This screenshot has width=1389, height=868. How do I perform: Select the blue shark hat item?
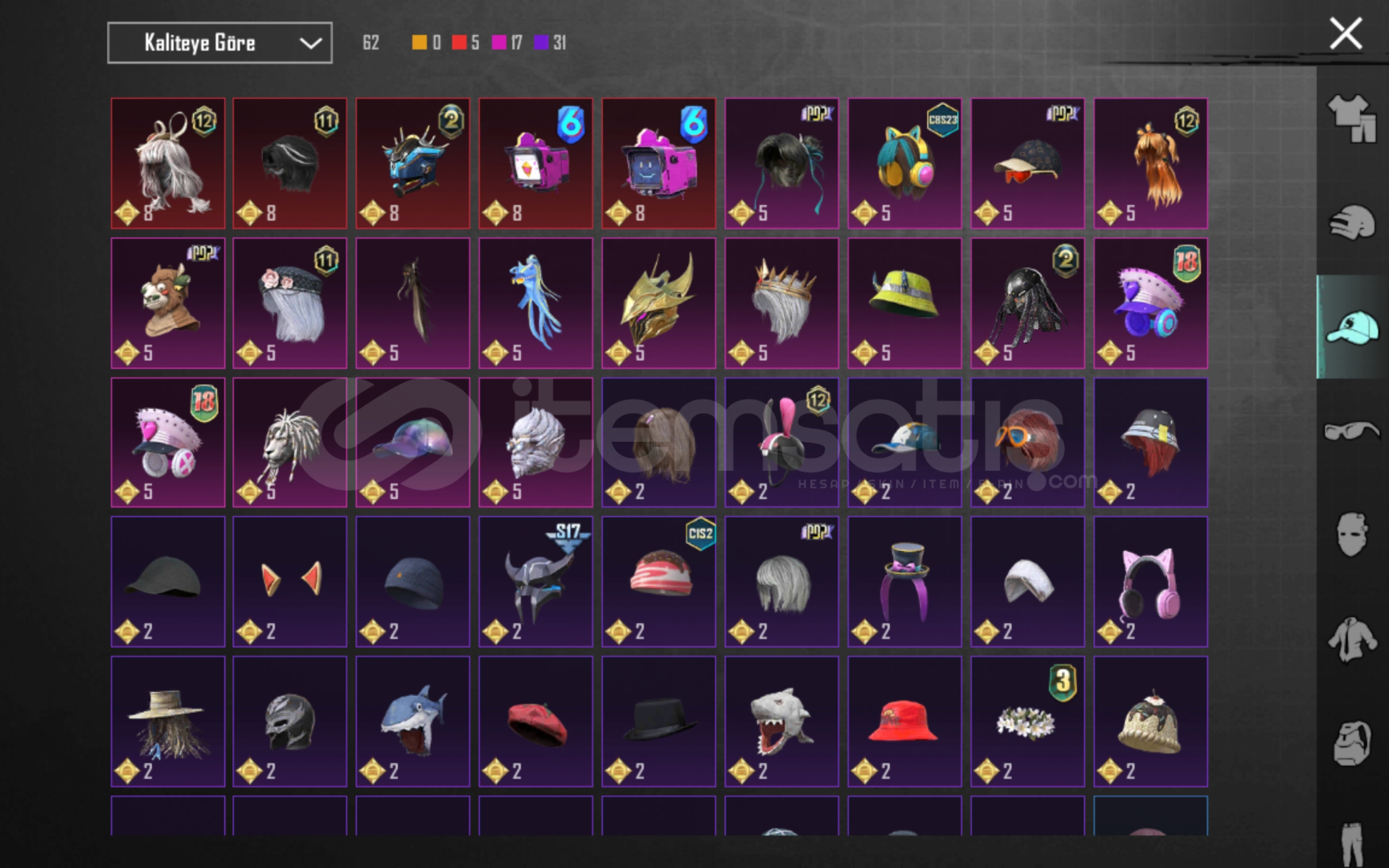click(412, 721)
